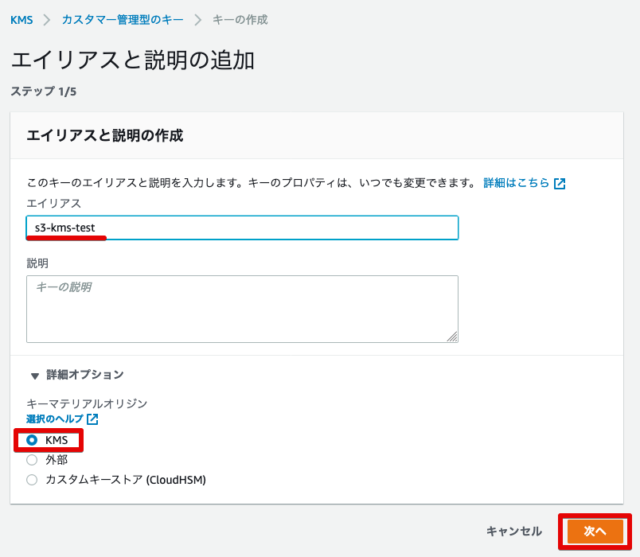Click chevron separator just before キーの作成
The width and height of the screenshot is (640, 557).
198,20
